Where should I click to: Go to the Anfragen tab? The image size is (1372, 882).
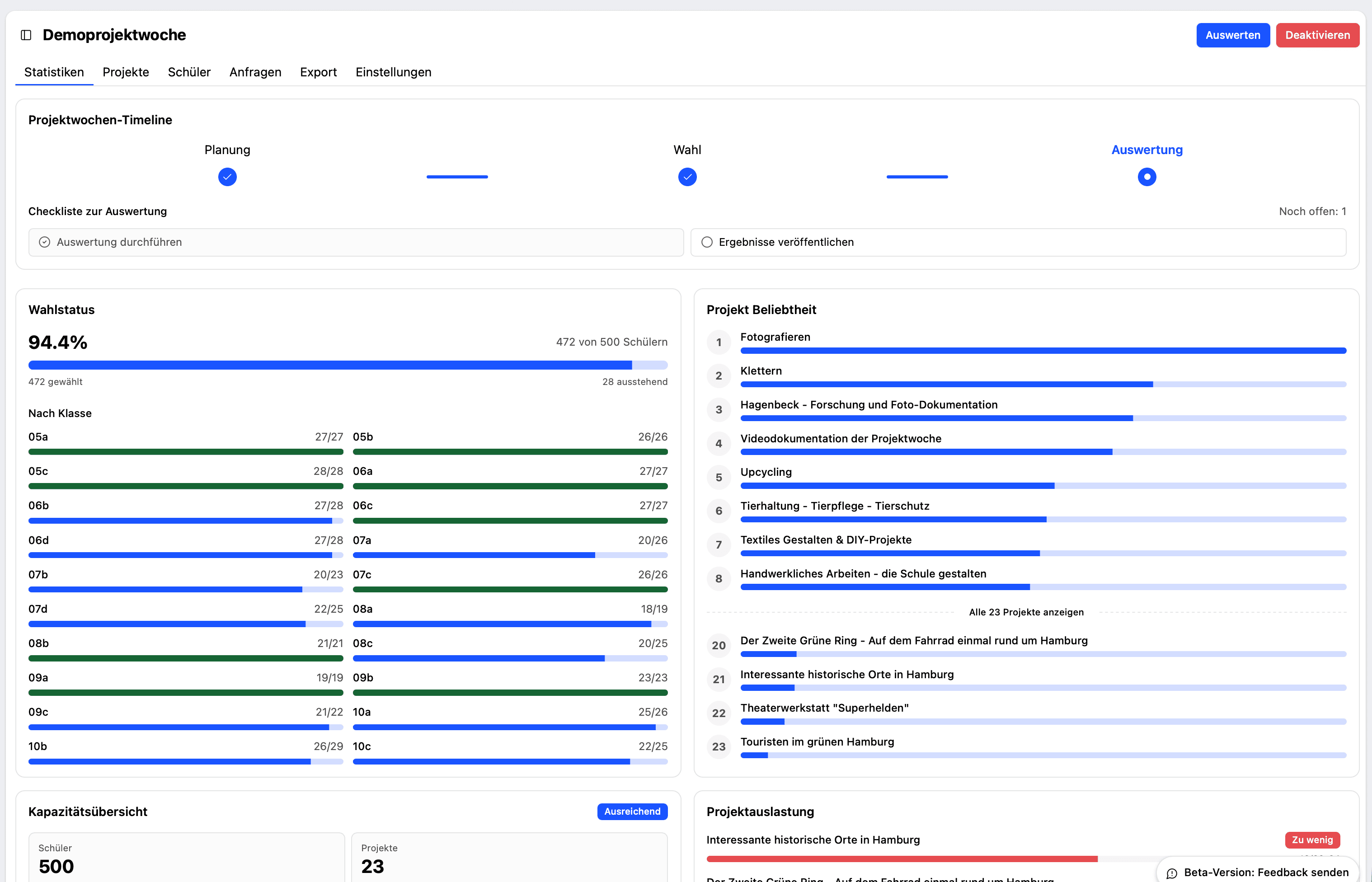pyautogui.click(x=255, y=72)
